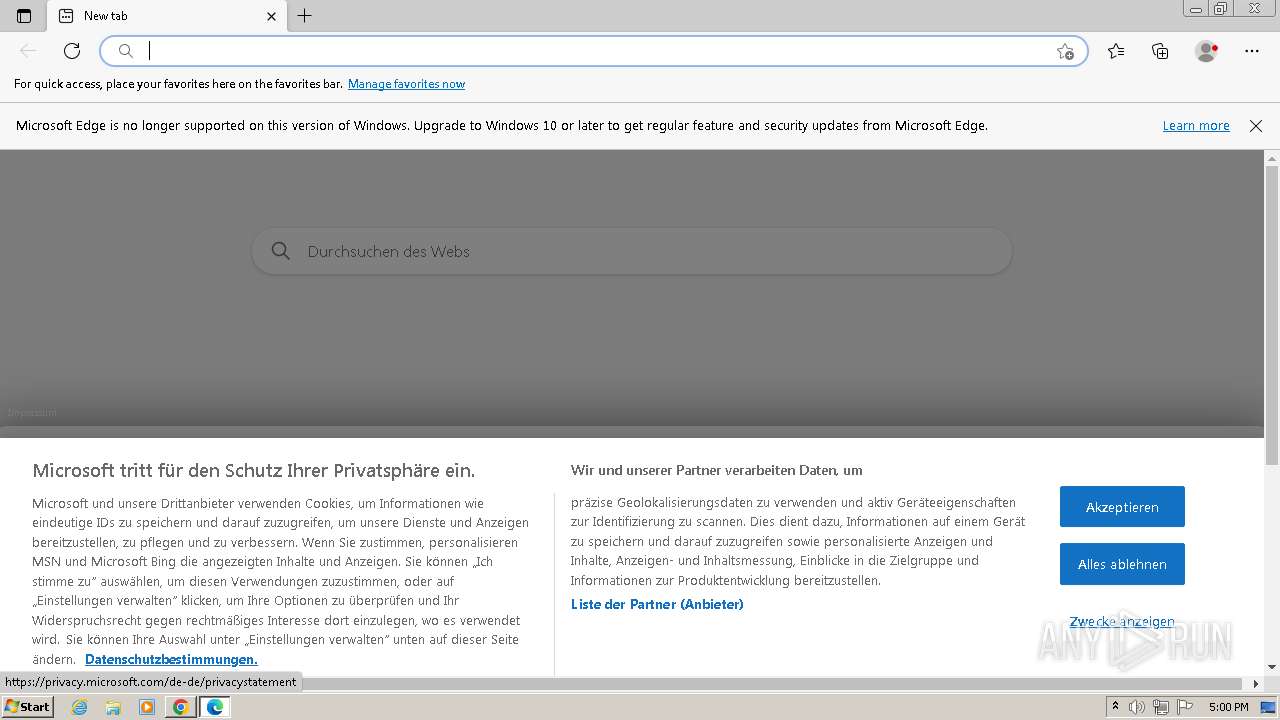The image size is (1280, 720).
Task: Click Manage favorites now link
Action: tap(406, 84)
